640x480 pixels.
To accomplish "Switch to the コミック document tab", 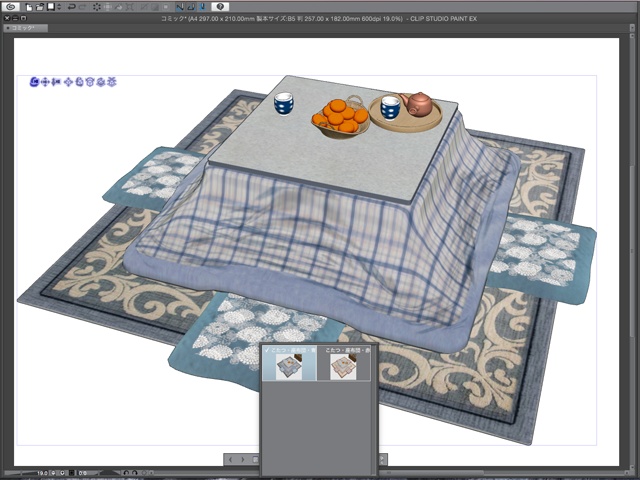I will point(25,28).
